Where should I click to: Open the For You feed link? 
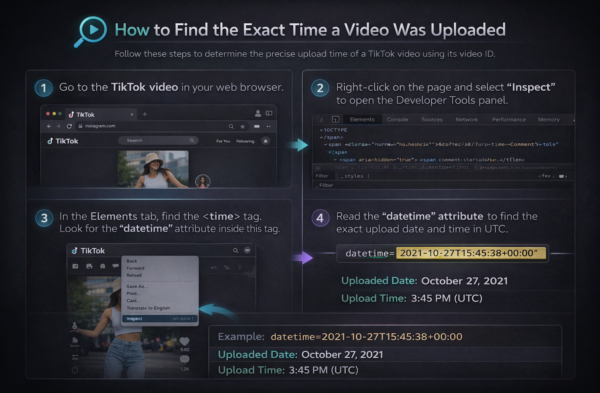pyautogui.click(x=223, y=141)
